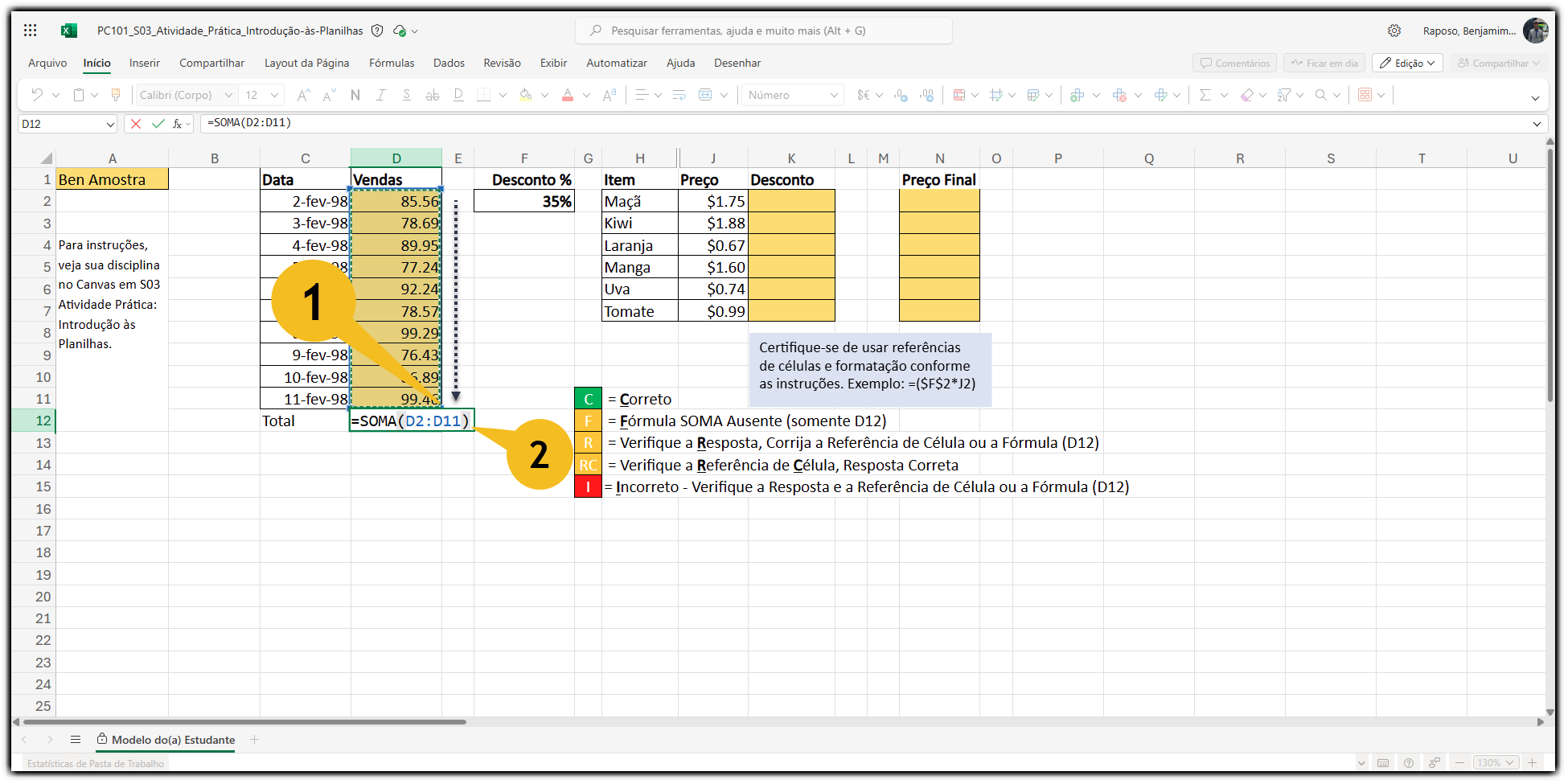Click the fill color bucket icon
Screen dimensions: 1568x784
coord(526,95)
